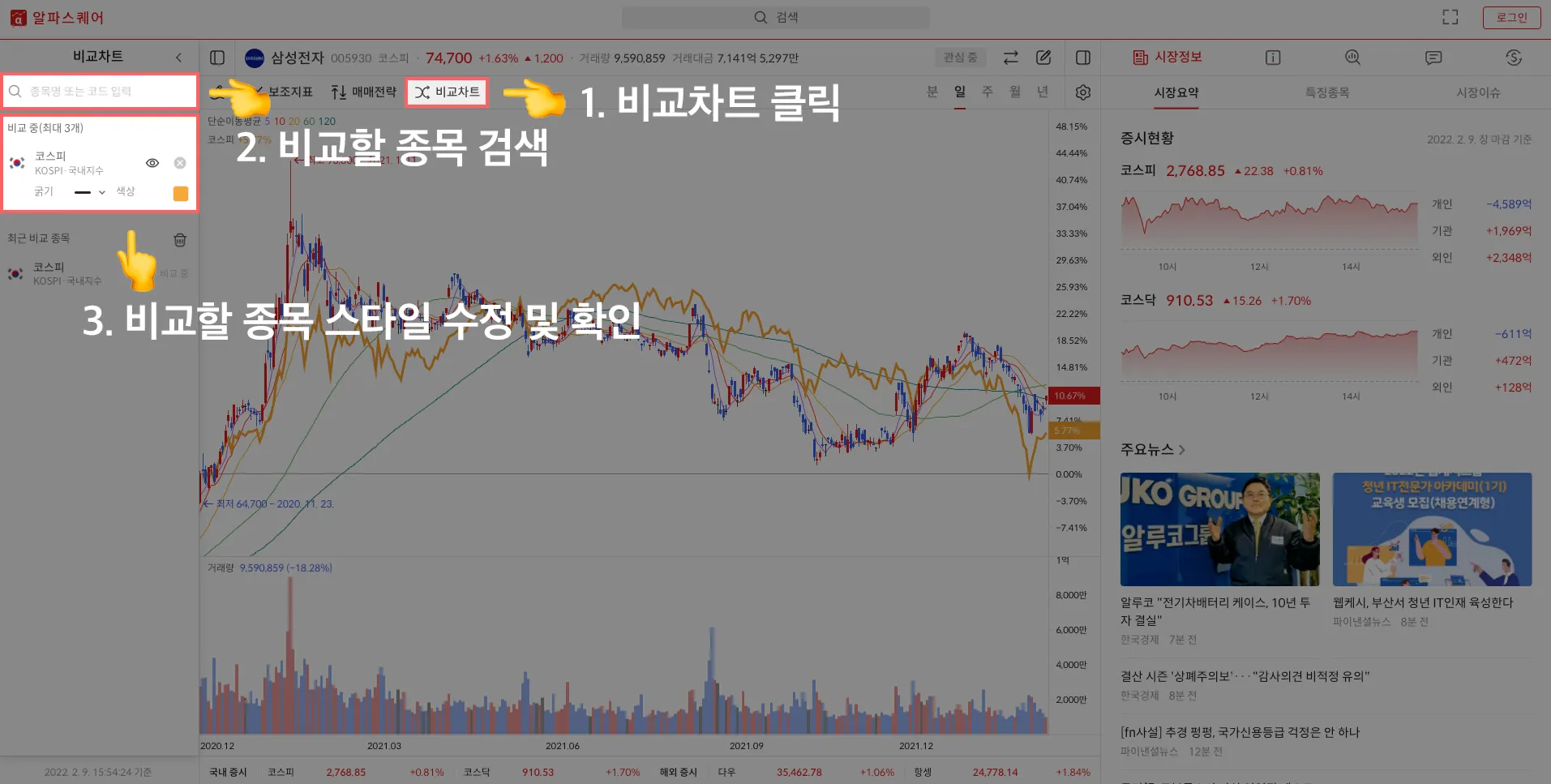Switch chart interval to 분
1551x784 pixels.
click(932, 92)
